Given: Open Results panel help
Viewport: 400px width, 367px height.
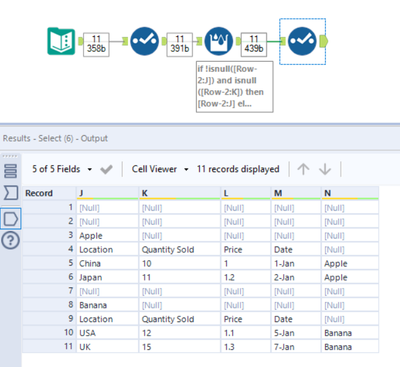Looking at the screenshot, I should pyautogui.click(x=11, y=240).
